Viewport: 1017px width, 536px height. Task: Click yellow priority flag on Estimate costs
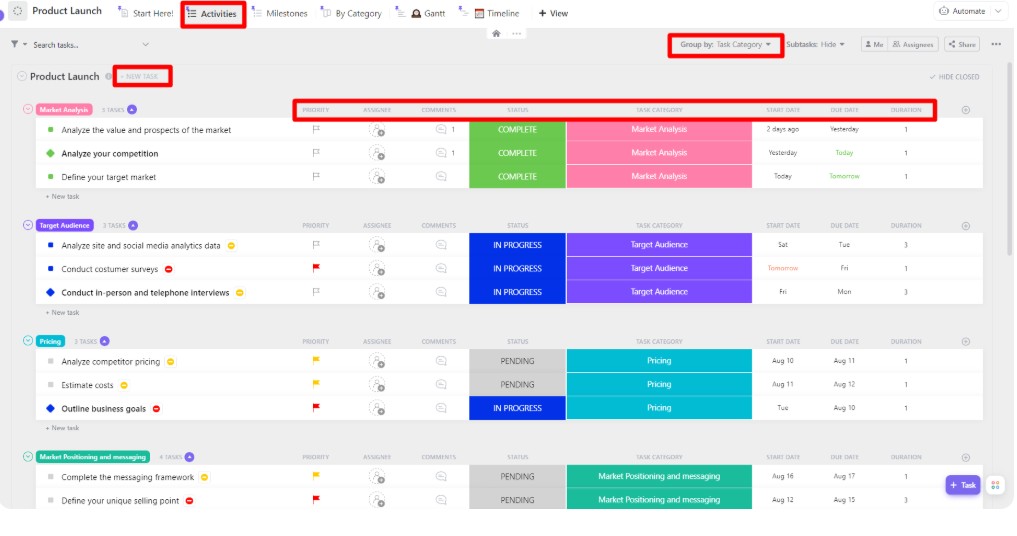click(x=316, y=384)
